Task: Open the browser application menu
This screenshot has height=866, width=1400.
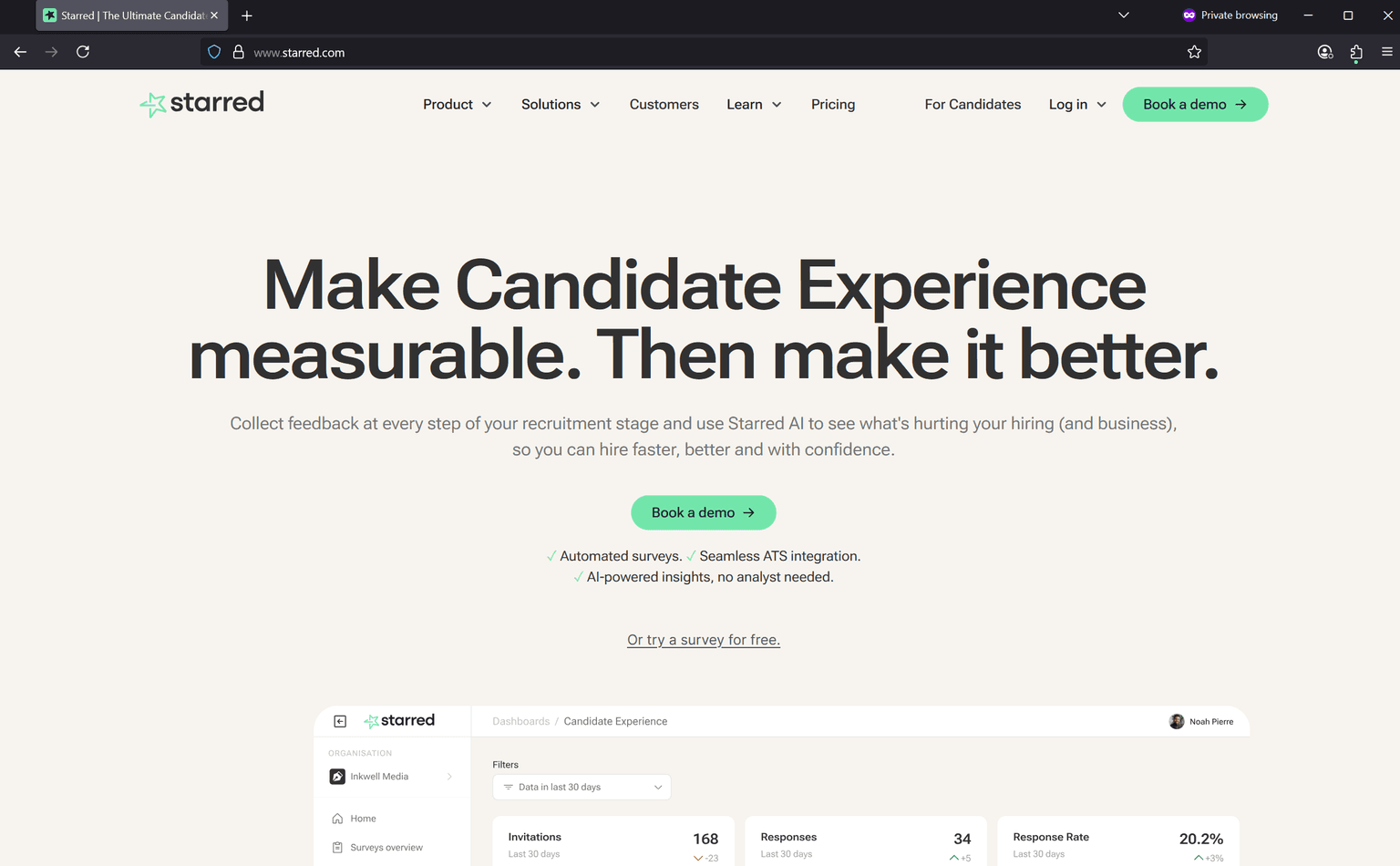Action: click(x=1387, y=52)
